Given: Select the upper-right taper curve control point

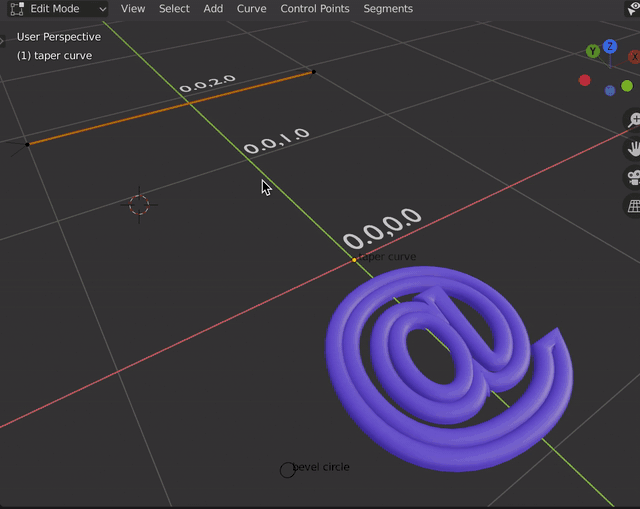Looking at the screenshot, I should [x=313, y=72].
